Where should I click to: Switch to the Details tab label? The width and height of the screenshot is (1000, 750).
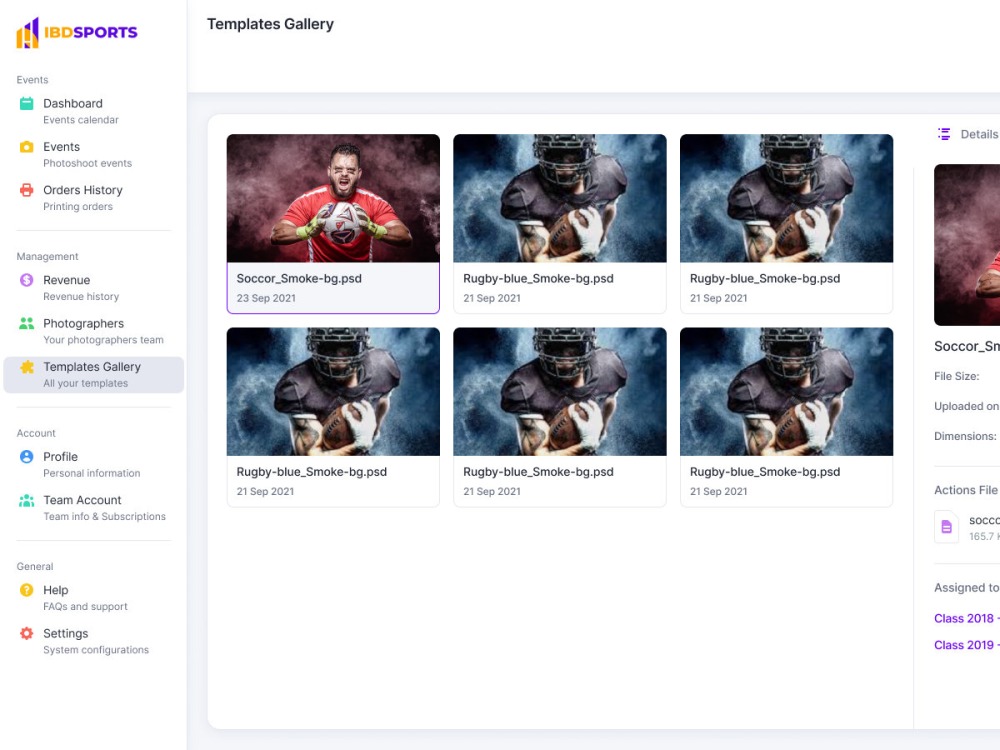click(x=979, y=134)
